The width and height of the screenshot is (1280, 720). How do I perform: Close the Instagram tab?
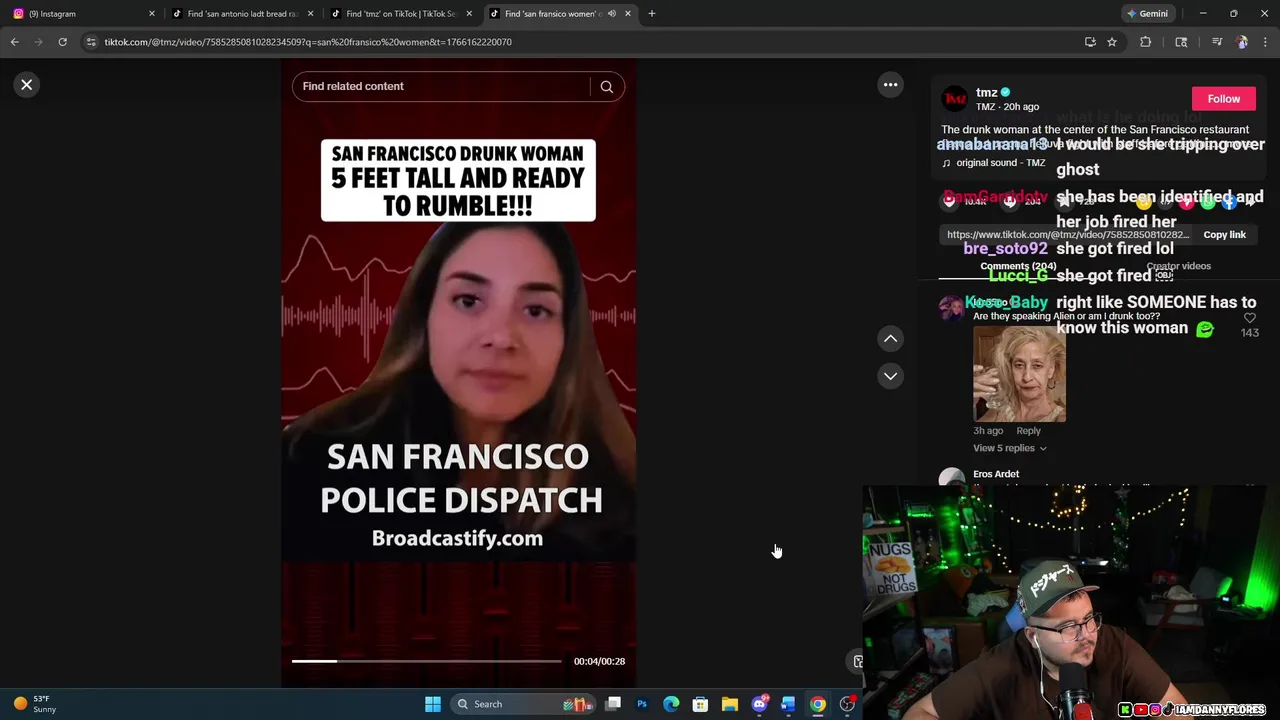[152, 13]
